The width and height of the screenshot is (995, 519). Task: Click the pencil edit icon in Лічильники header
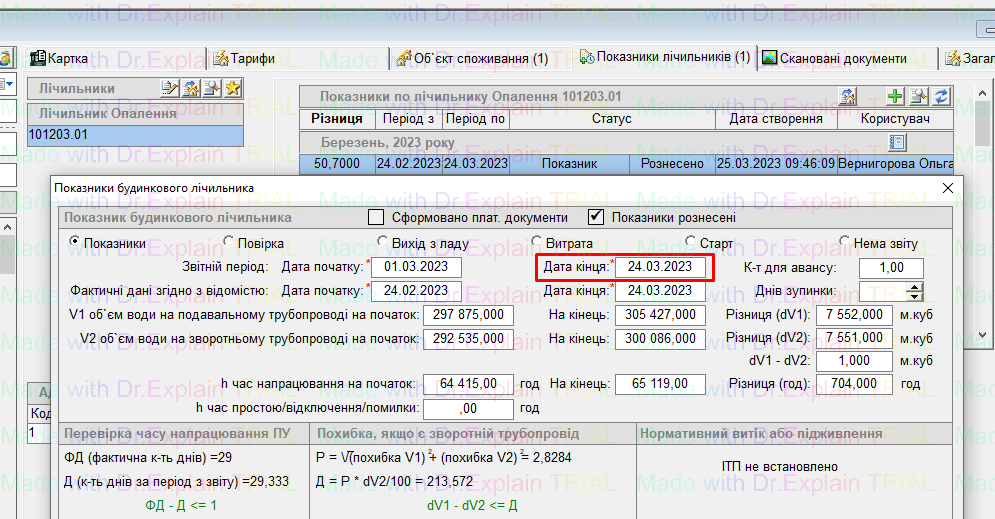tap(170, 89)
